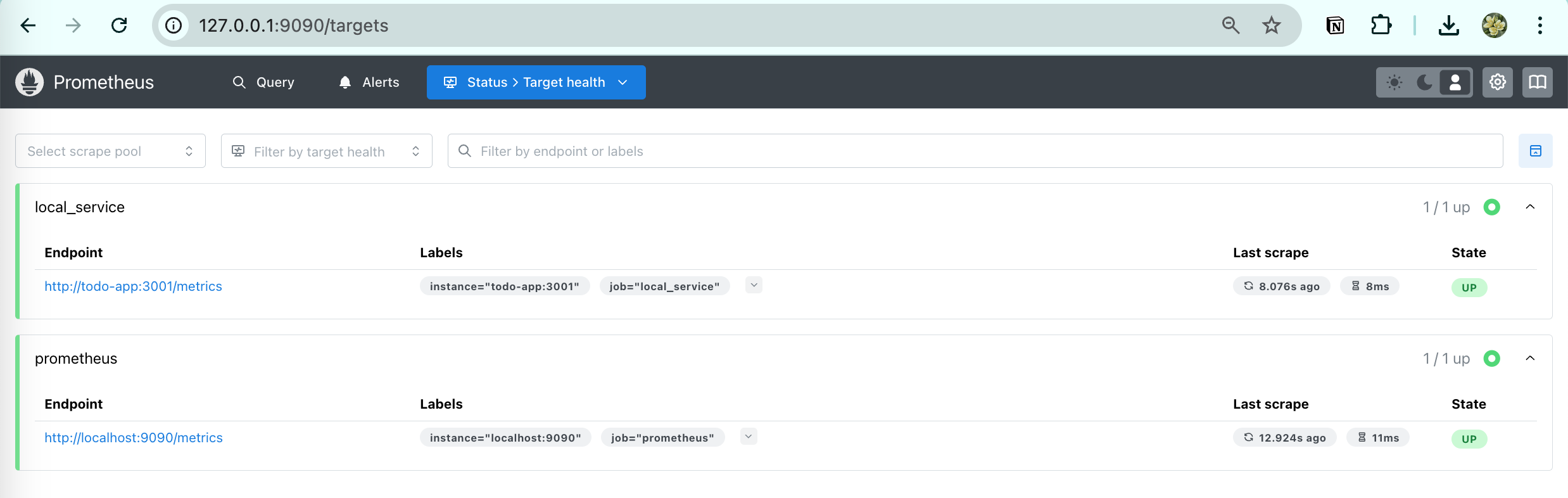Click the prometheus pool heading
1568x498 pixels.
(x=76, y=359)
